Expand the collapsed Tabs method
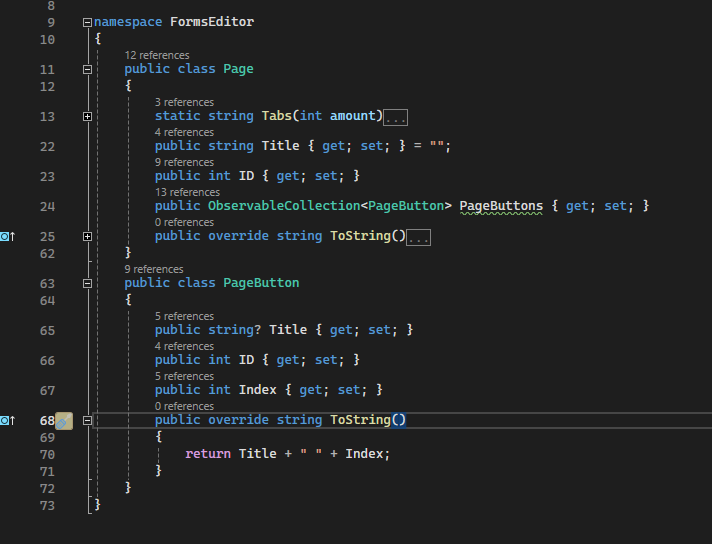This screenshot has height=544, width=712. (x=88, y=117)
